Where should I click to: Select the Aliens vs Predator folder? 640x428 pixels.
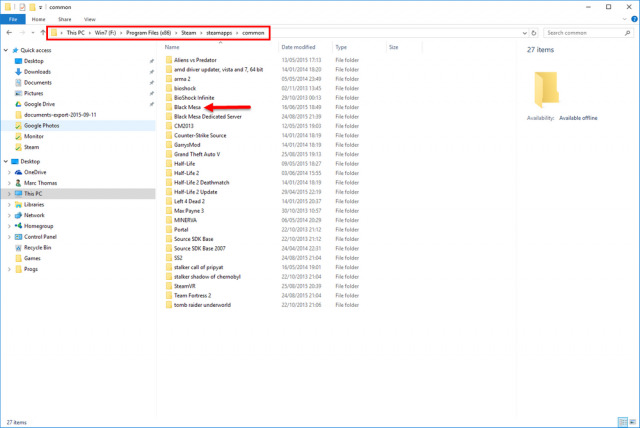coord(195,60)
